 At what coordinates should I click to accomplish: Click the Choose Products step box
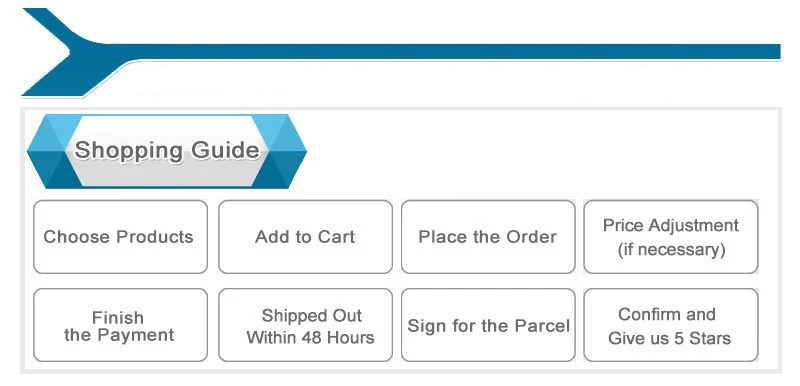point(120,237)
